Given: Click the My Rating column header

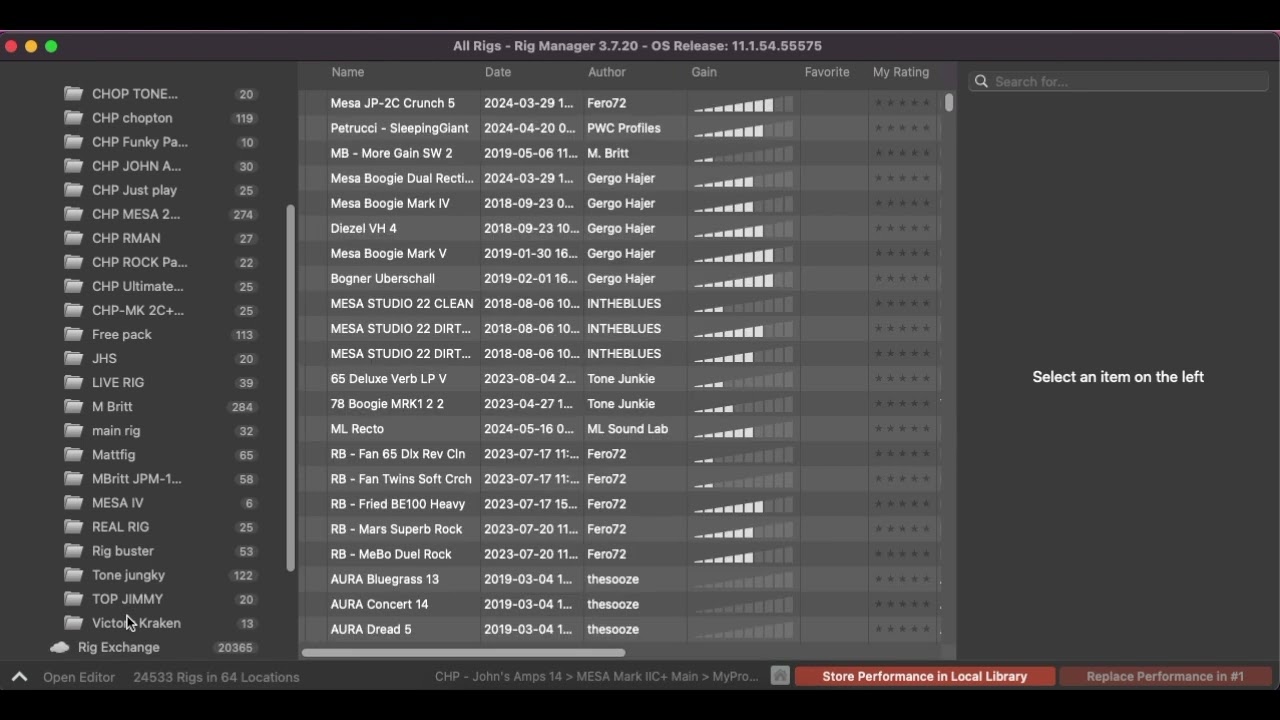Looking at the screenshot, I should tap(901, 72).
